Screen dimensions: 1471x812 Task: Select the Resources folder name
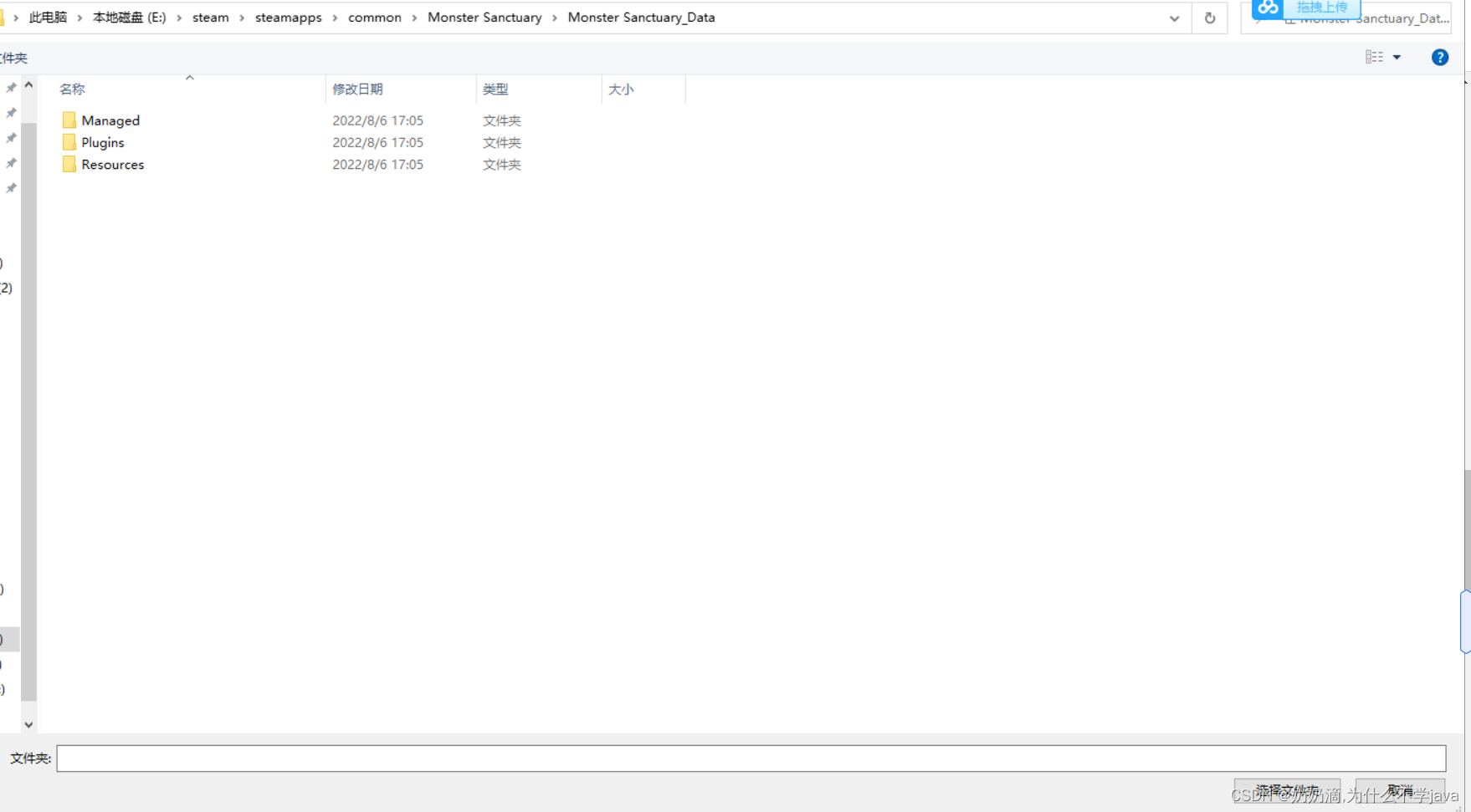click(x=113, y=165)
